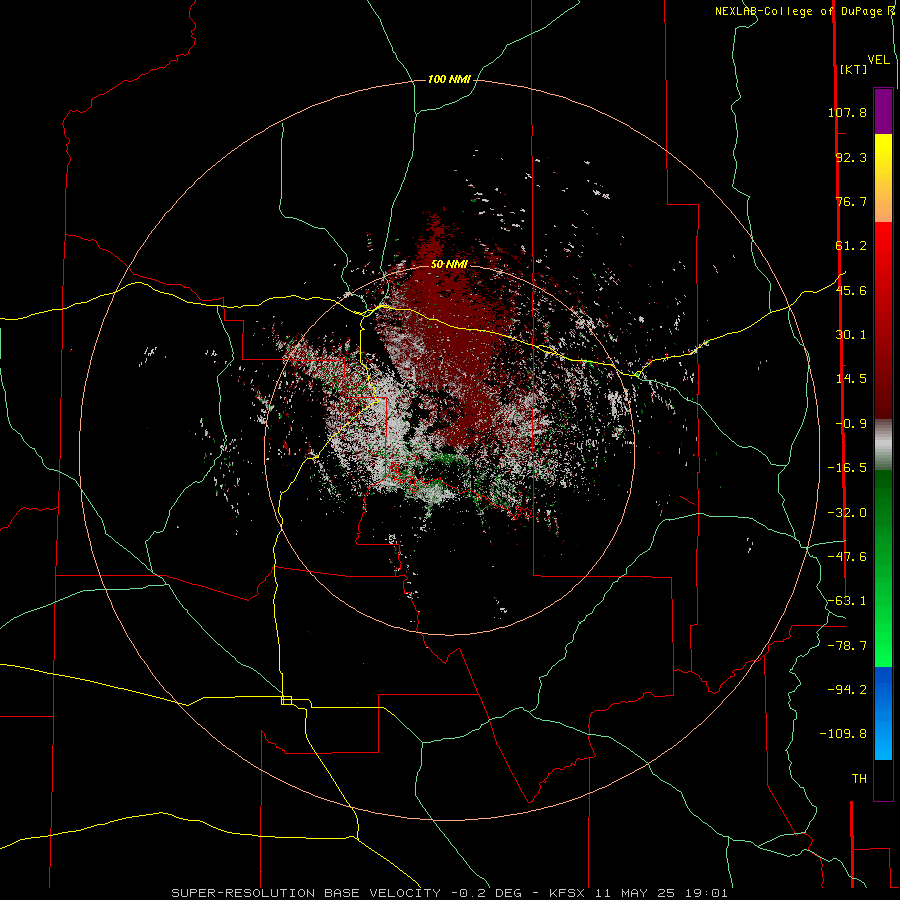Image resolution: width=900 pixels, height=900 pixels.
Task: Click the -0.9 legend value
Action: (x=851, y=424)
